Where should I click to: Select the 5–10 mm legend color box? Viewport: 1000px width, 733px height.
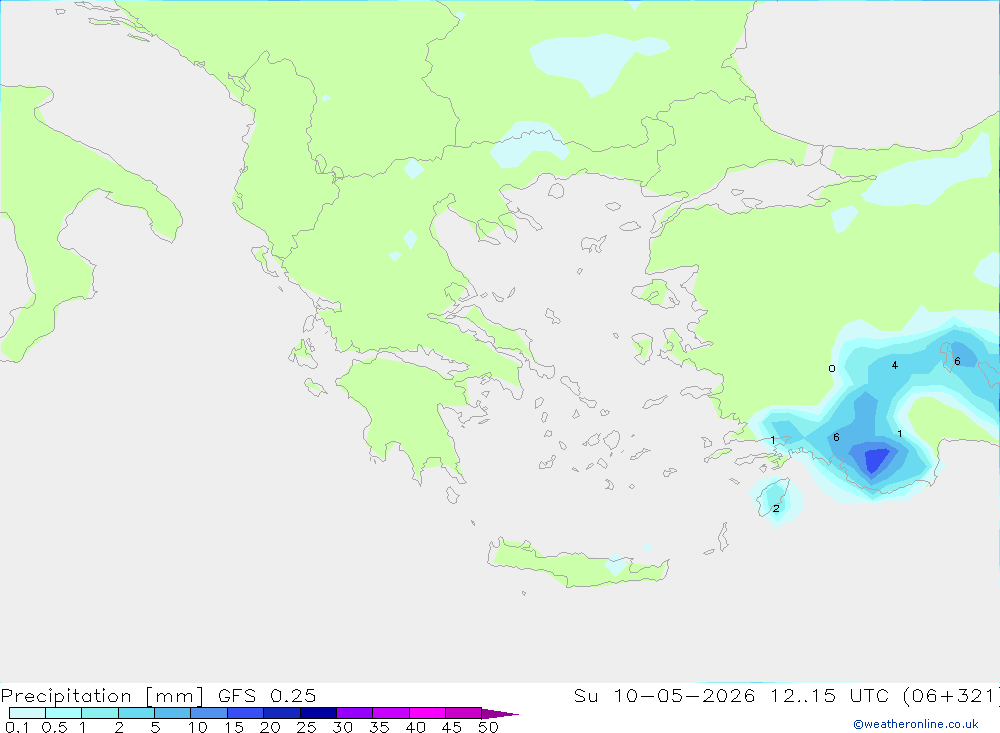(172, 713)
